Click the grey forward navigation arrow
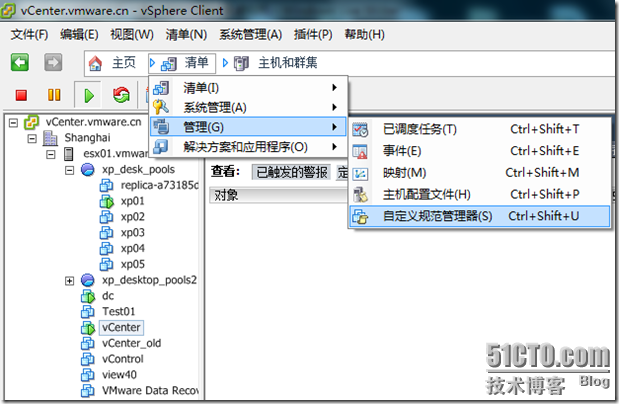Screen dimensions: 619x404 click(53, 62)
